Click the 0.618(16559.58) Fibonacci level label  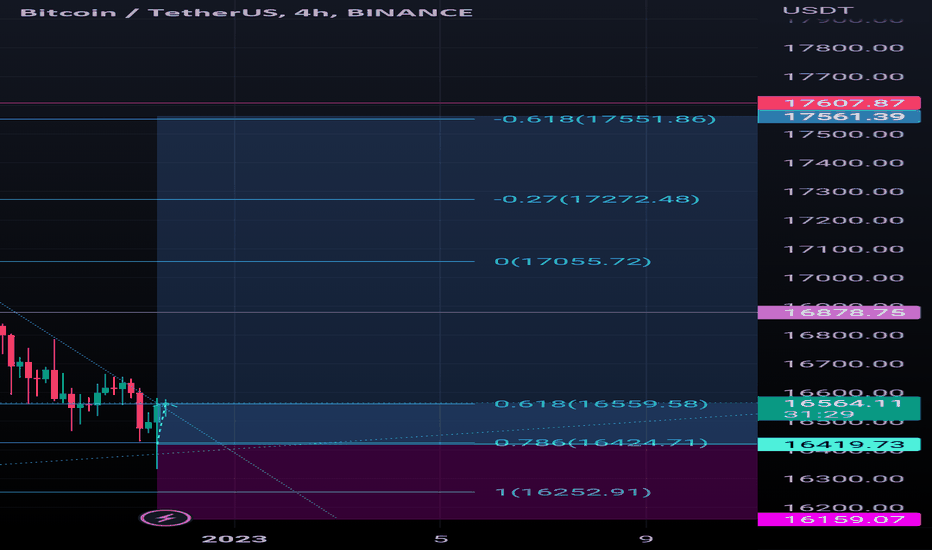(601, 404)
